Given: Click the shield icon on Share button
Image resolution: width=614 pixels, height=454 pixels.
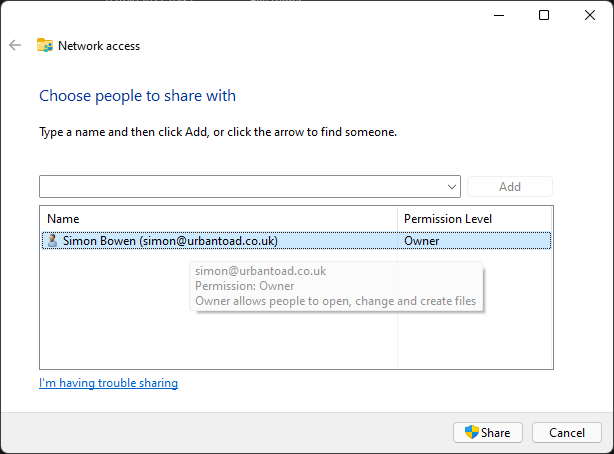Looking at the screenshot, I should (472, 432).
